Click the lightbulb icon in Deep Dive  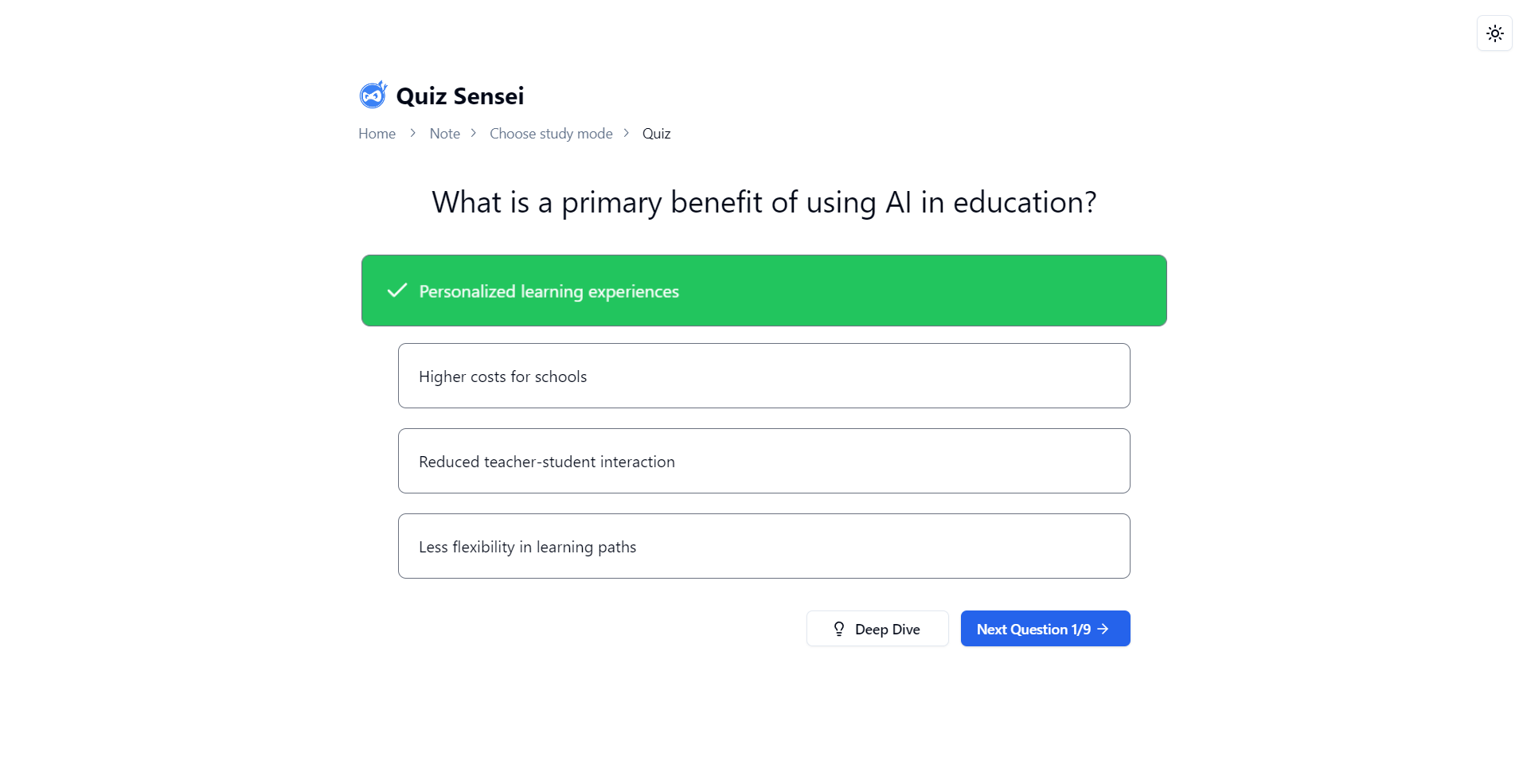coord(838,629)
